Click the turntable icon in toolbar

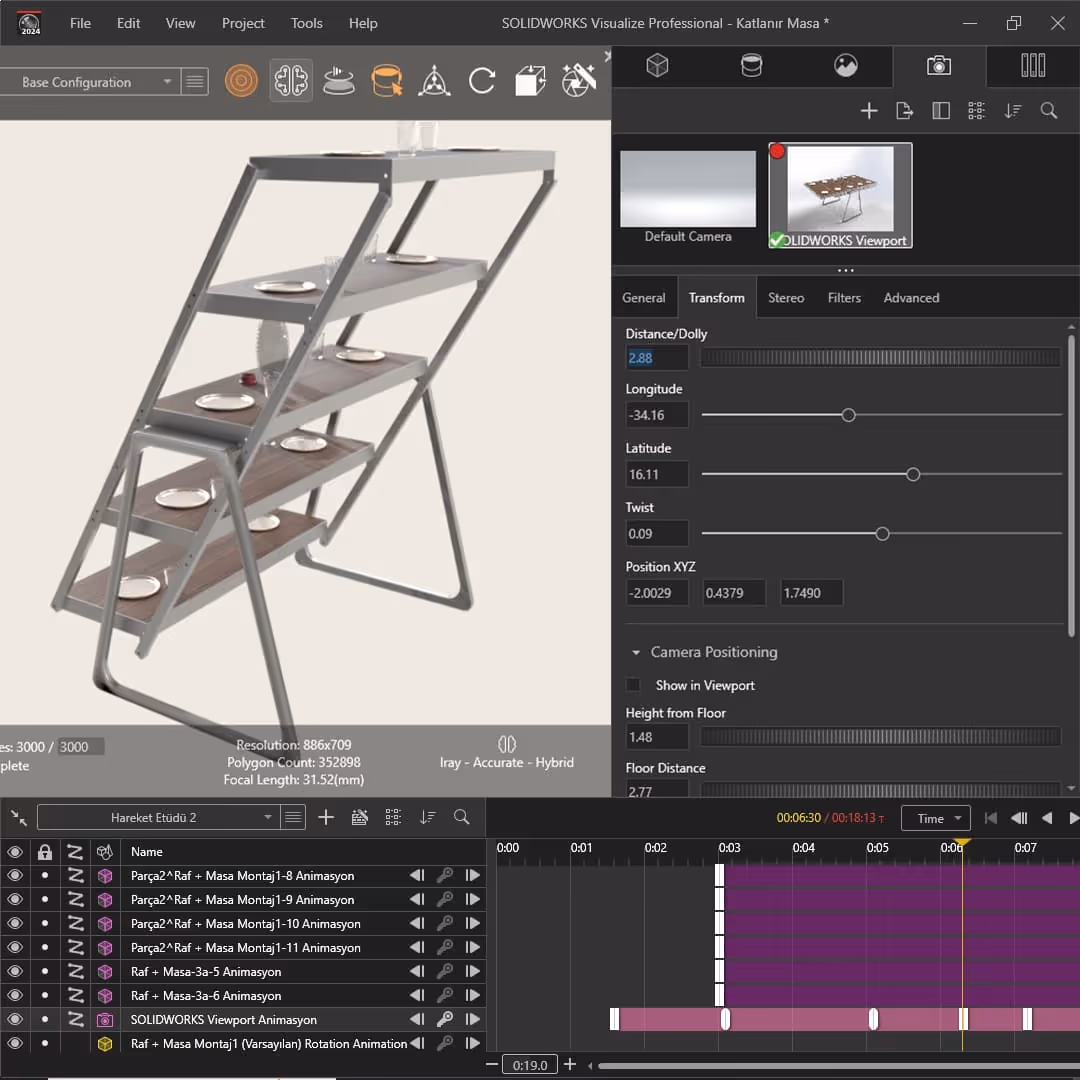point(338,81)
